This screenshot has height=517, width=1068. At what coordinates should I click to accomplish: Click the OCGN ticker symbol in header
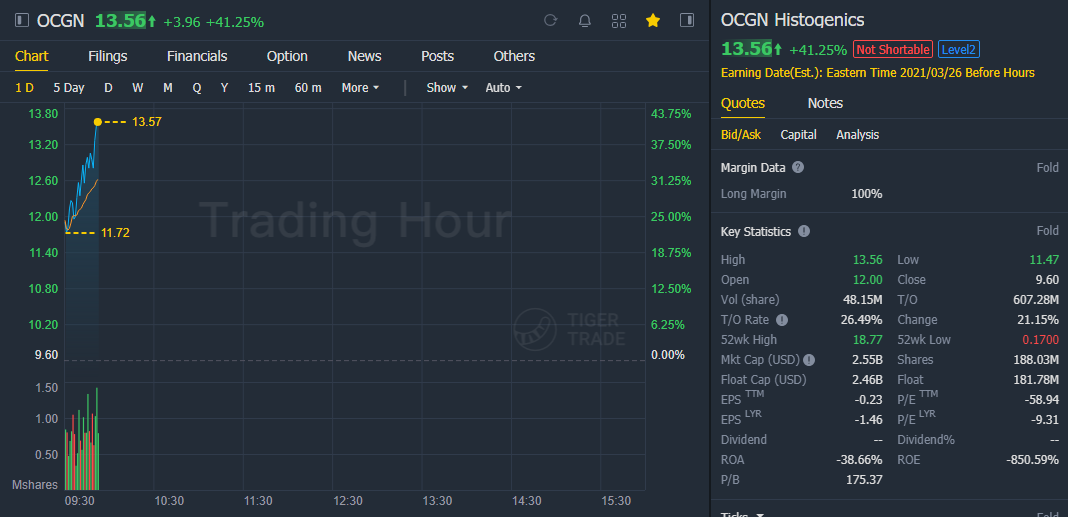pyautogui.click(x=61, y=21)
